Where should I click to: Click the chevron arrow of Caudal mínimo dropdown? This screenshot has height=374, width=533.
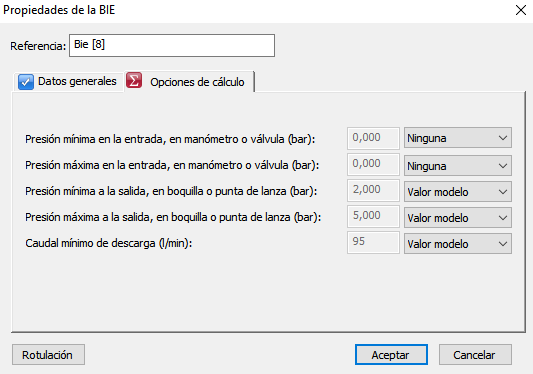point(503,244)
